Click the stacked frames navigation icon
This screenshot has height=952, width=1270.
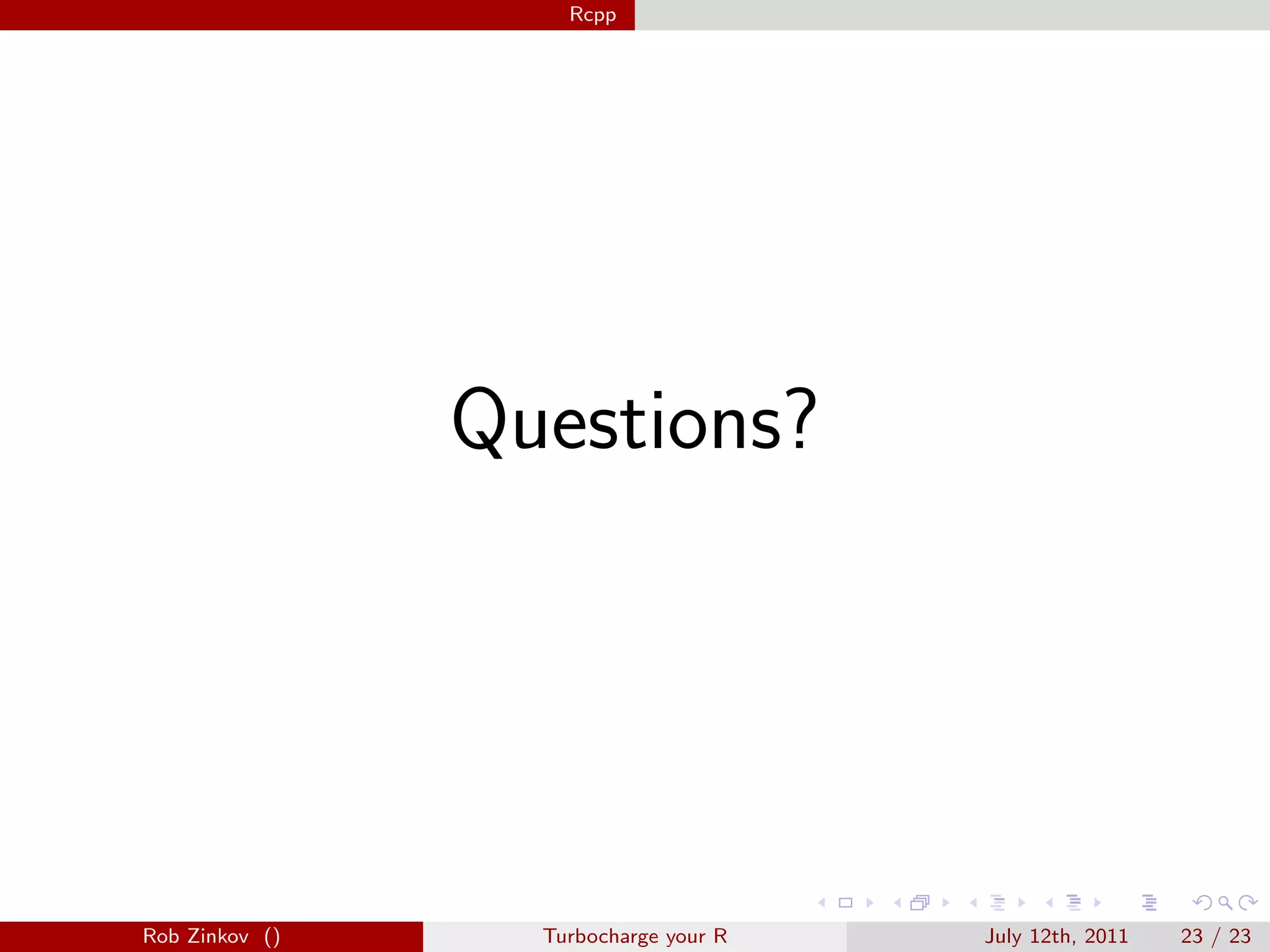click(x=920, y=903)
